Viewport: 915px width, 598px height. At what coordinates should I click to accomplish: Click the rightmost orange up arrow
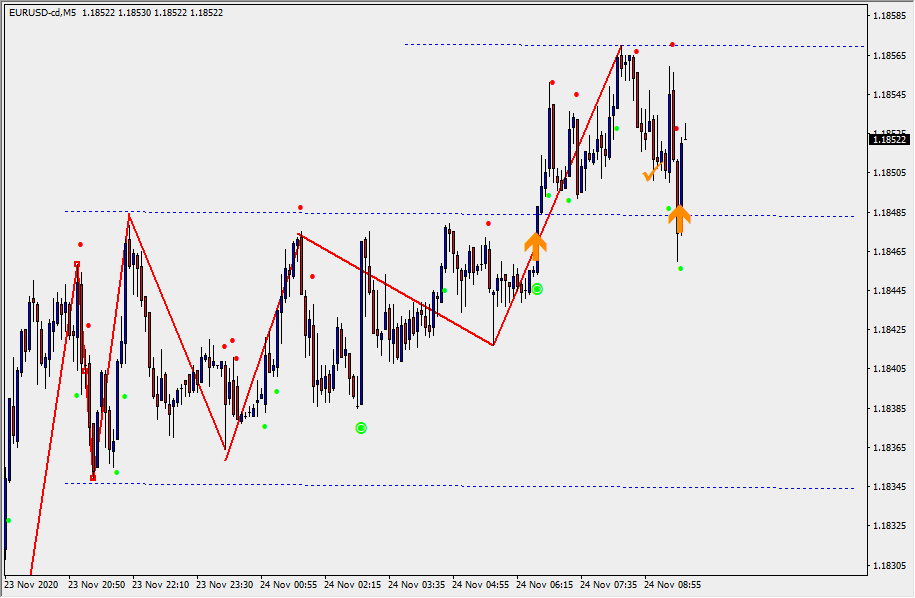pyautogui.click(x=679, y=217)
